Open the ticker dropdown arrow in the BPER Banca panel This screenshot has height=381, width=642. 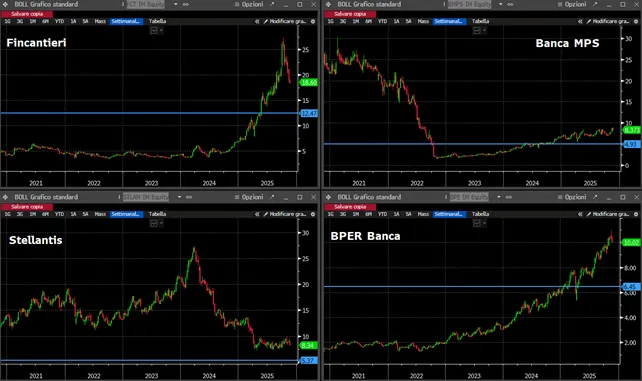pyautogui.click(x=499, y=197)
